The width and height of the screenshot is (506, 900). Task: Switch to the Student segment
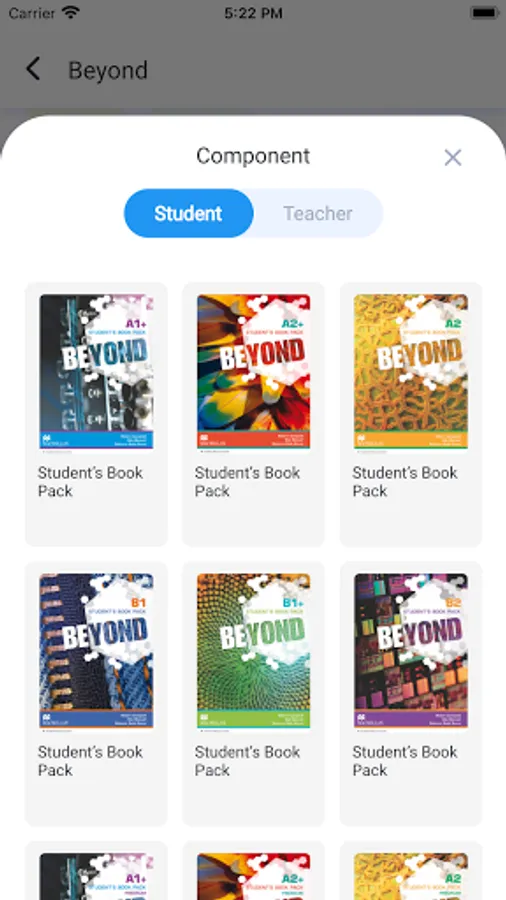188,213
